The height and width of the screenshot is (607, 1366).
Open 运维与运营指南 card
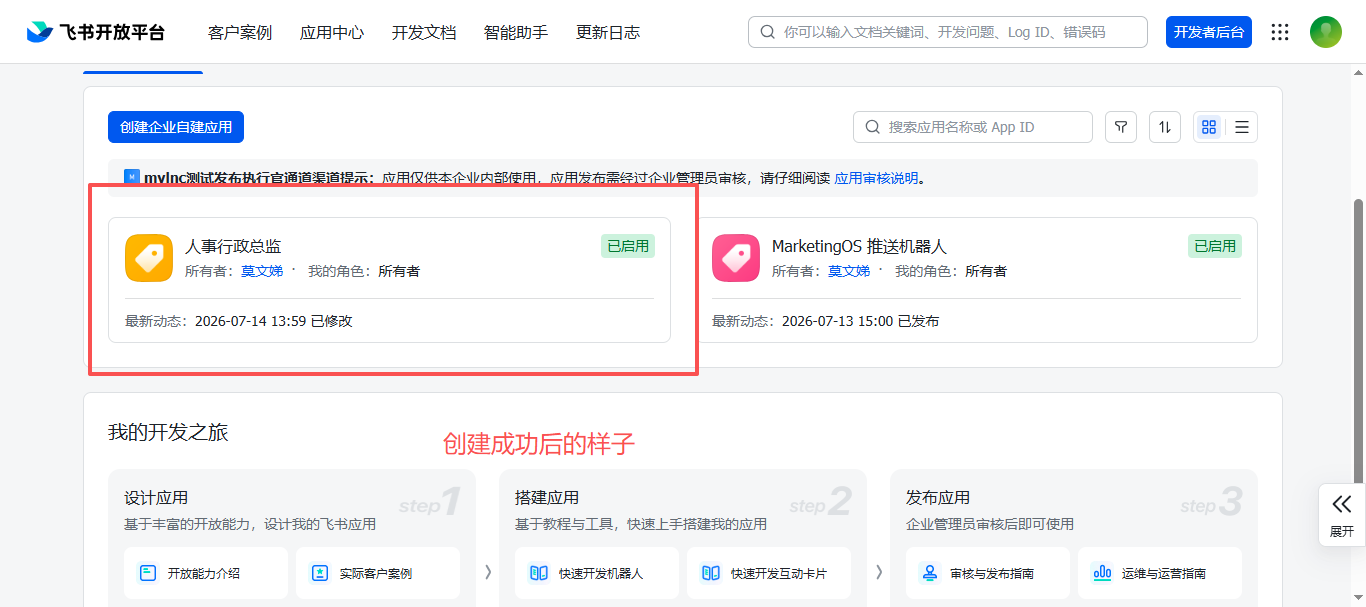pos(1160,573)
